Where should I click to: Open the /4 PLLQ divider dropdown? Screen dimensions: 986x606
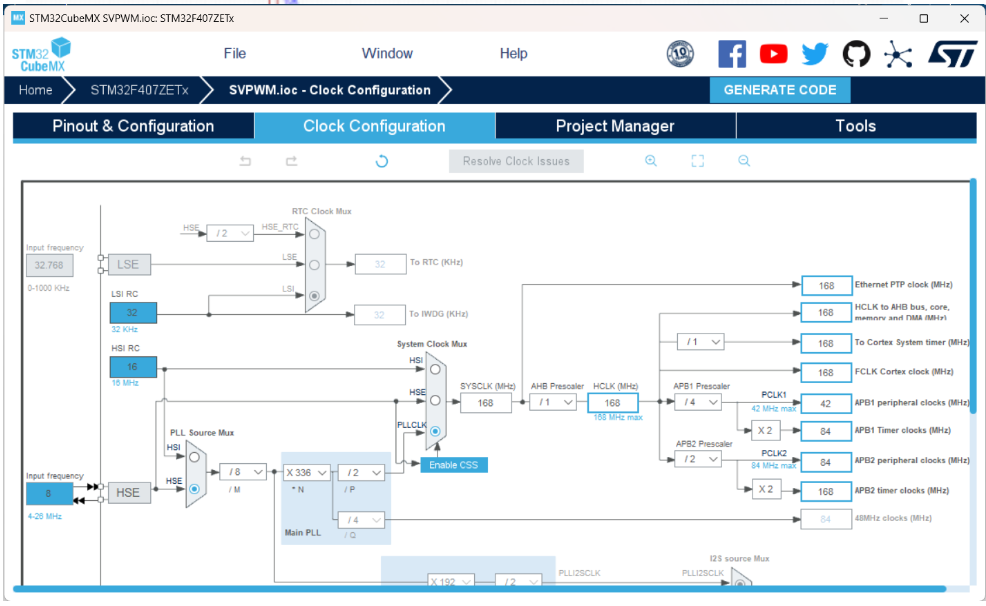point(361,520)
